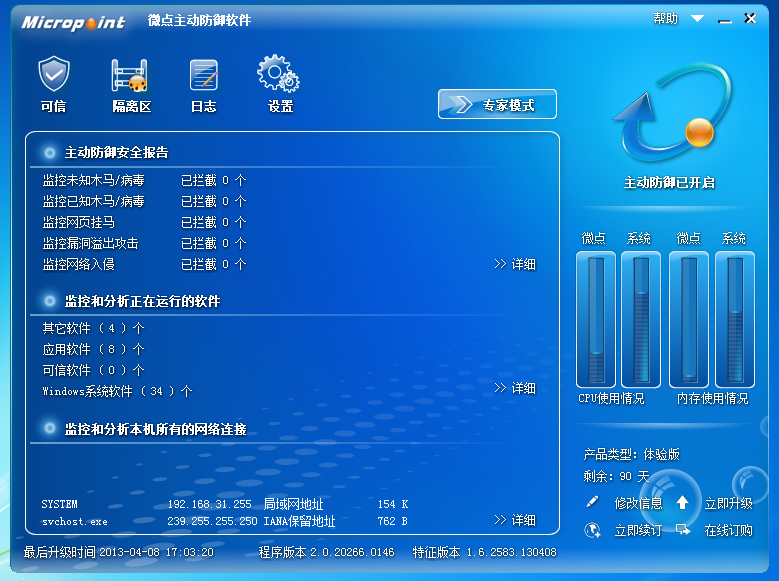Screen dimensions: 779x581
Task: Click the IP address 192.168.31.255
Action: pyautogui.click(x=210, y=504)
